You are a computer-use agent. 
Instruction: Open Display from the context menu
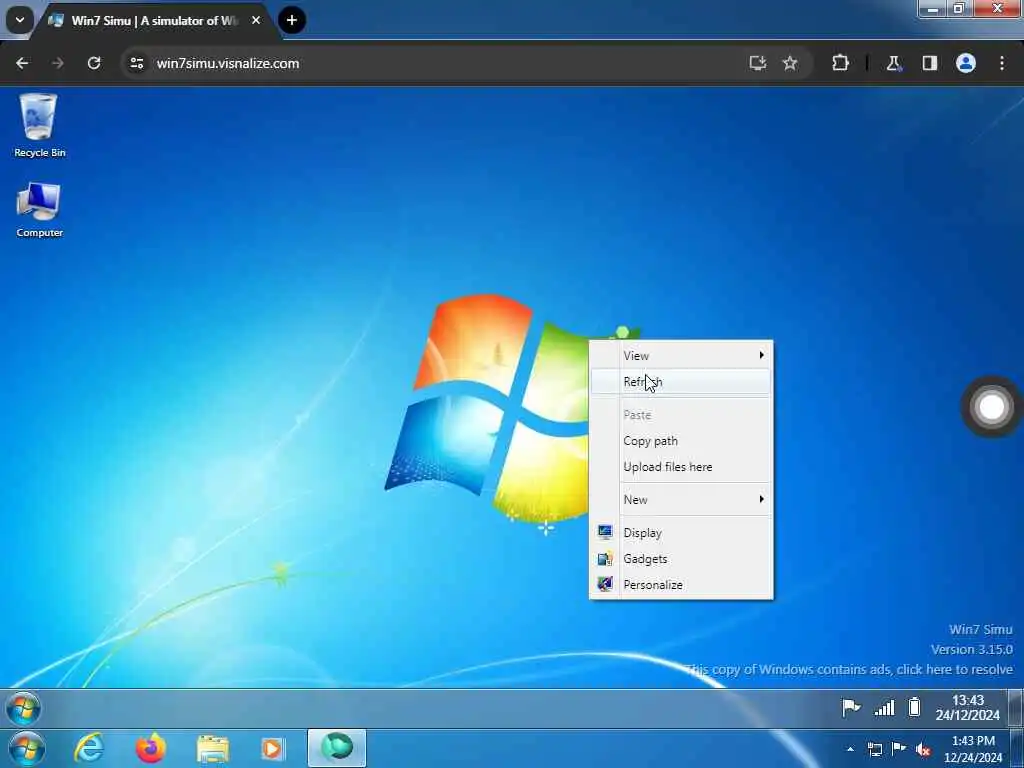681,533
